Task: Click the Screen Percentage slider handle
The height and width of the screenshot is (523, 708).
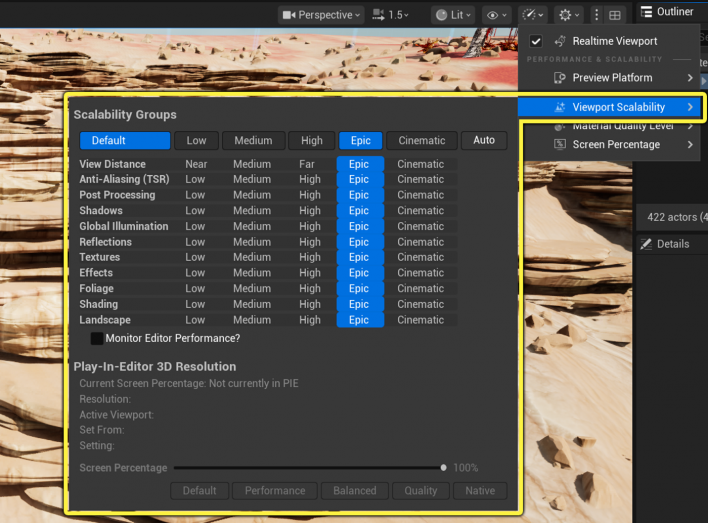Action: (x=443, y=468)
